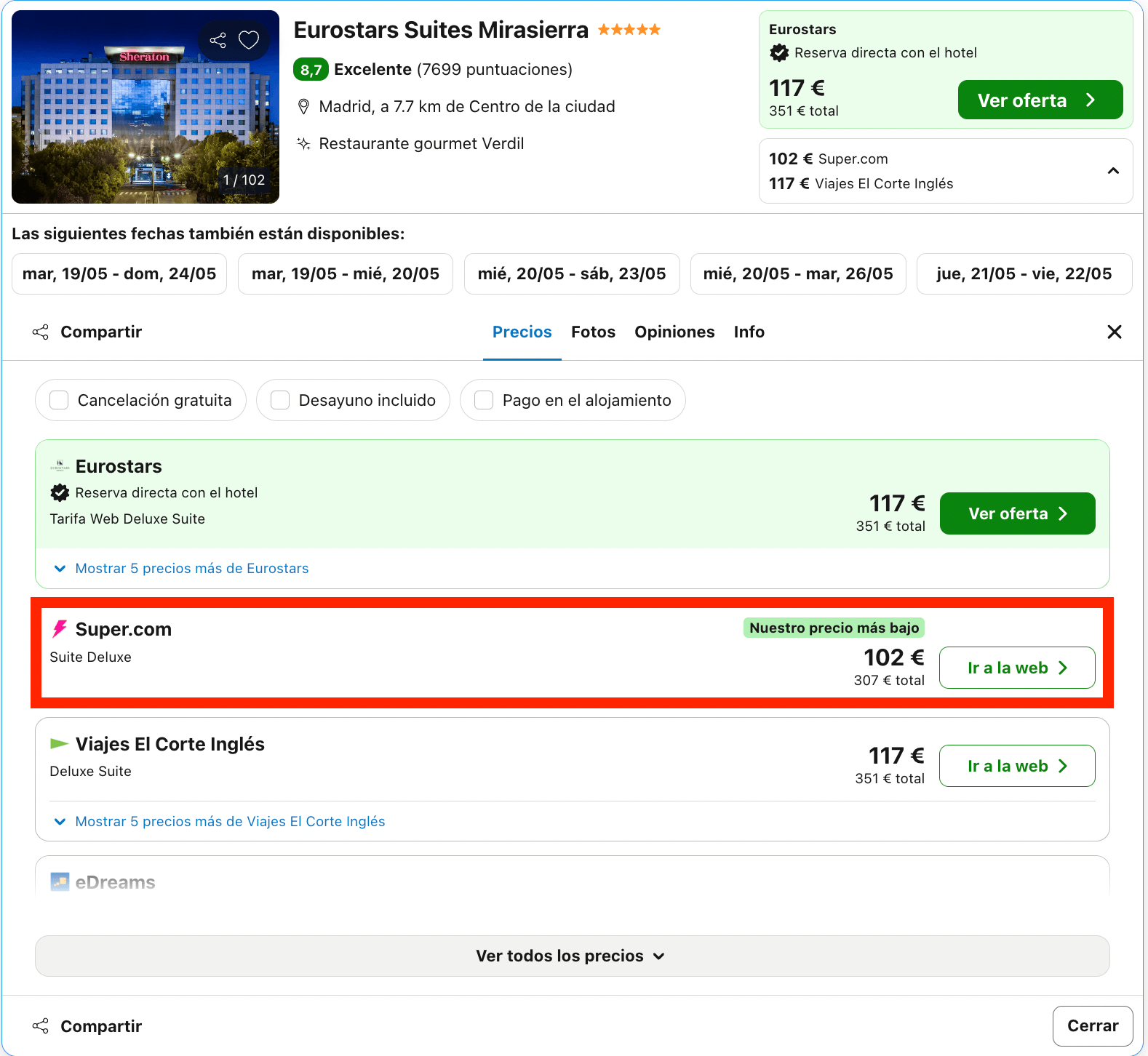1148x1056 pixels.
Task: Click the 8,7 rating badge
Action: click(311, 70)
